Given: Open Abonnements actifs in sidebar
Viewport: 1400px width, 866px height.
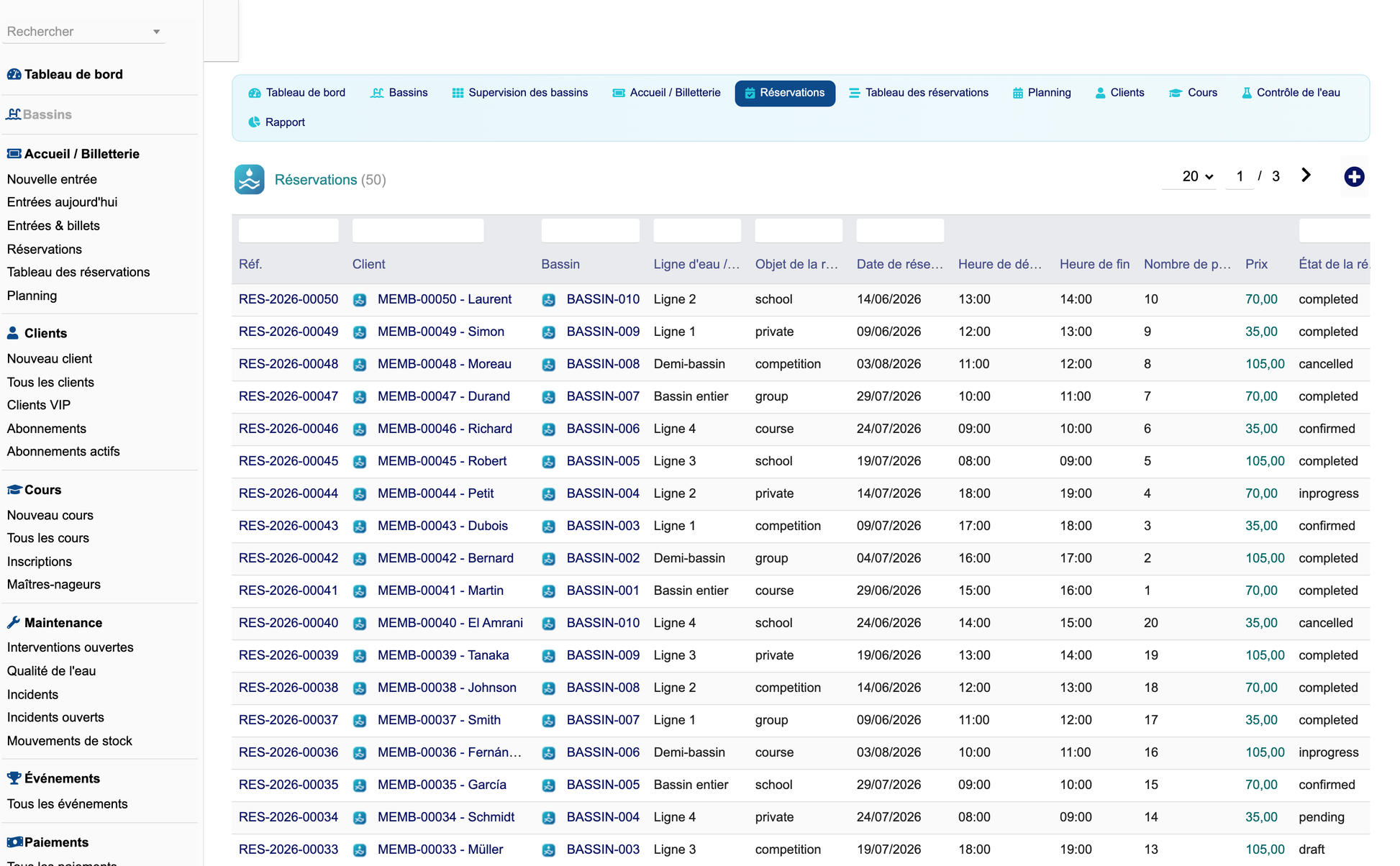Looking at the screenshot, I should [63, 452].
